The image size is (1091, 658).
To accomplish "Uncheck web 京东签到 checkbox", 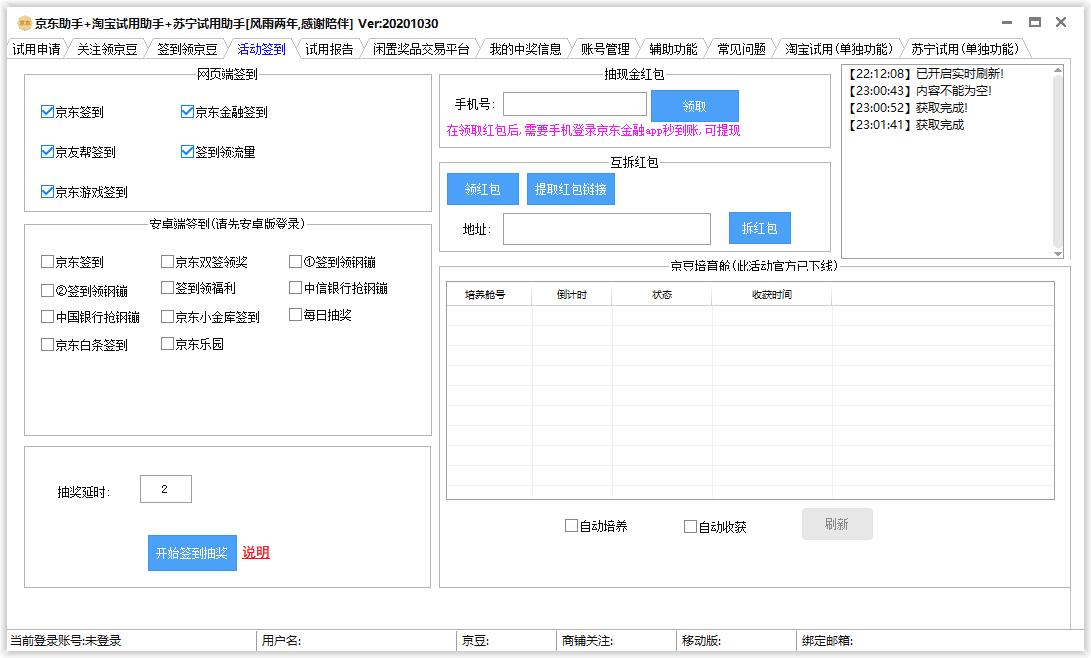I will click(x=47, y=111).
